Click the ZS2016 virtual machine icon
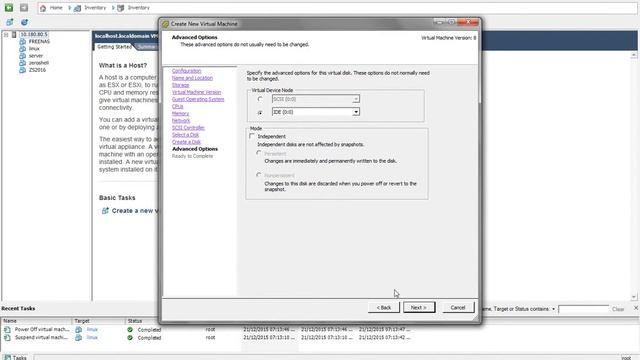The image size is (640, 360). point(22,70)
